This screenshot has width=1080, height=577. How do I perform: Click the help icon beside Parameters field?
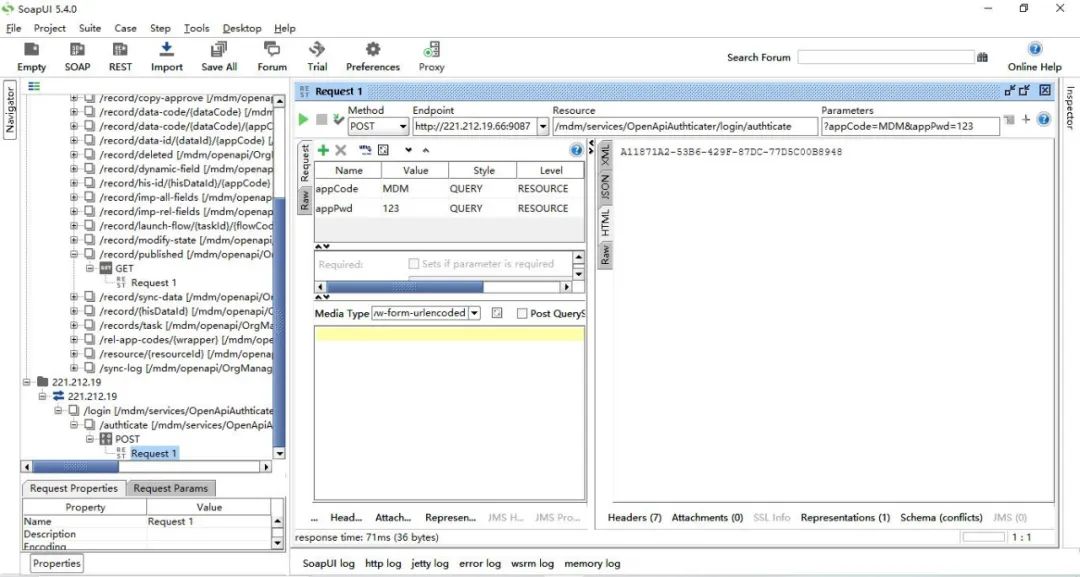(1043, 119)
